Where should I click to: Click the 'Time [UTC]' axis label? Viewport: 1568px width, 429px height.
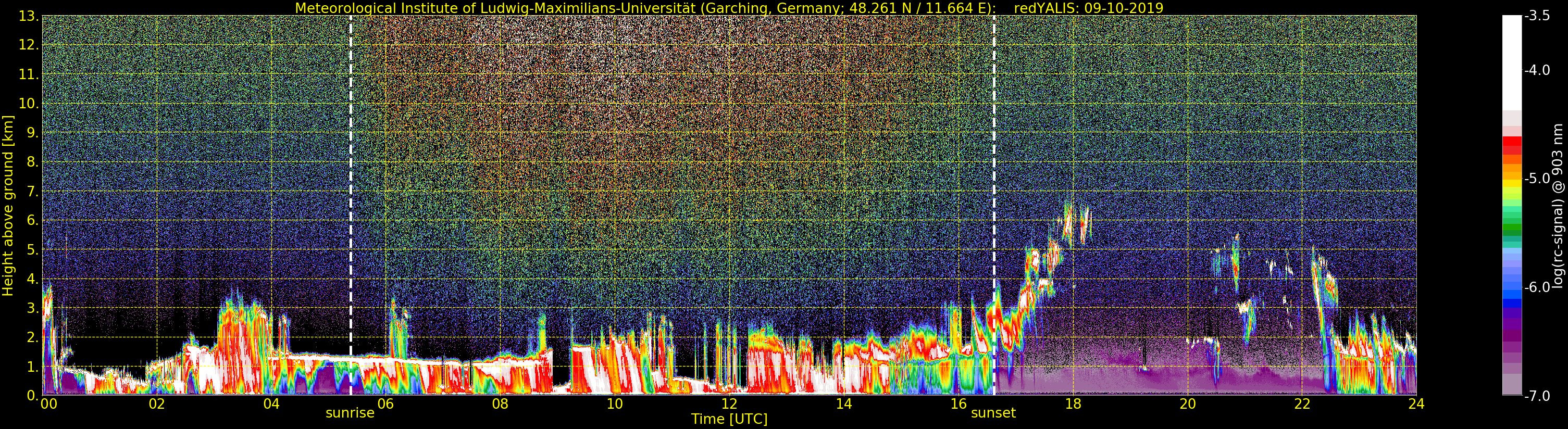pos(729,419)
